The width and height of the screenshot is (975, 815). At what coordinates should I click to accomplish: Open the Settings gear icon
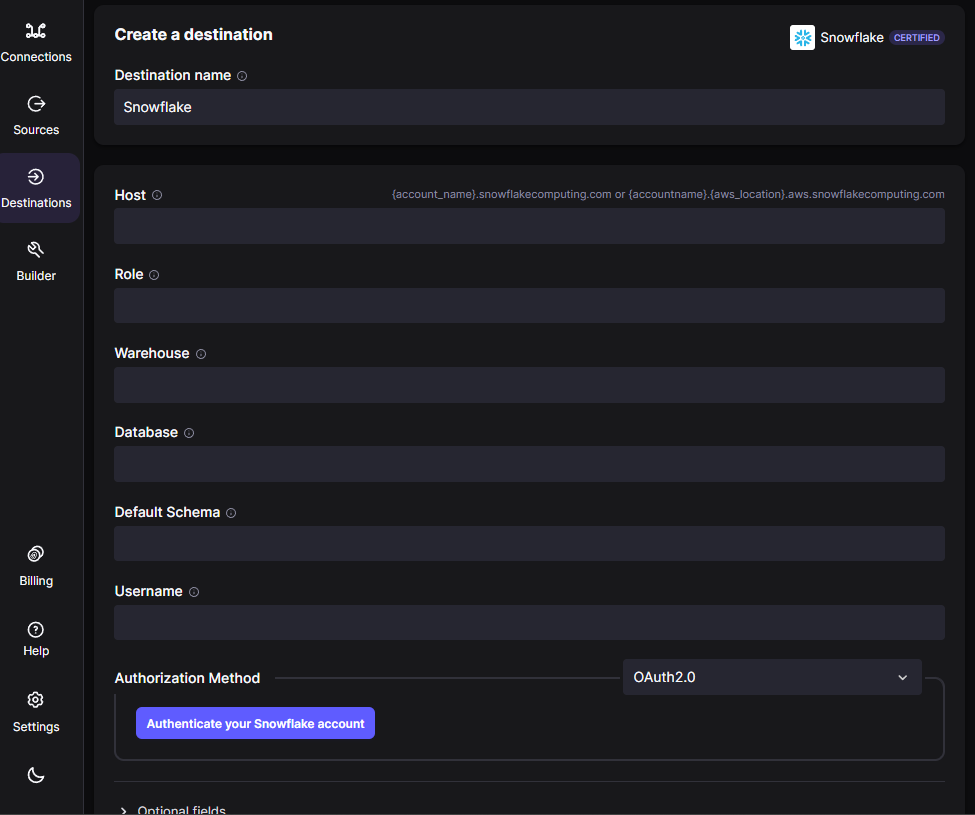(x=35, y=700)
